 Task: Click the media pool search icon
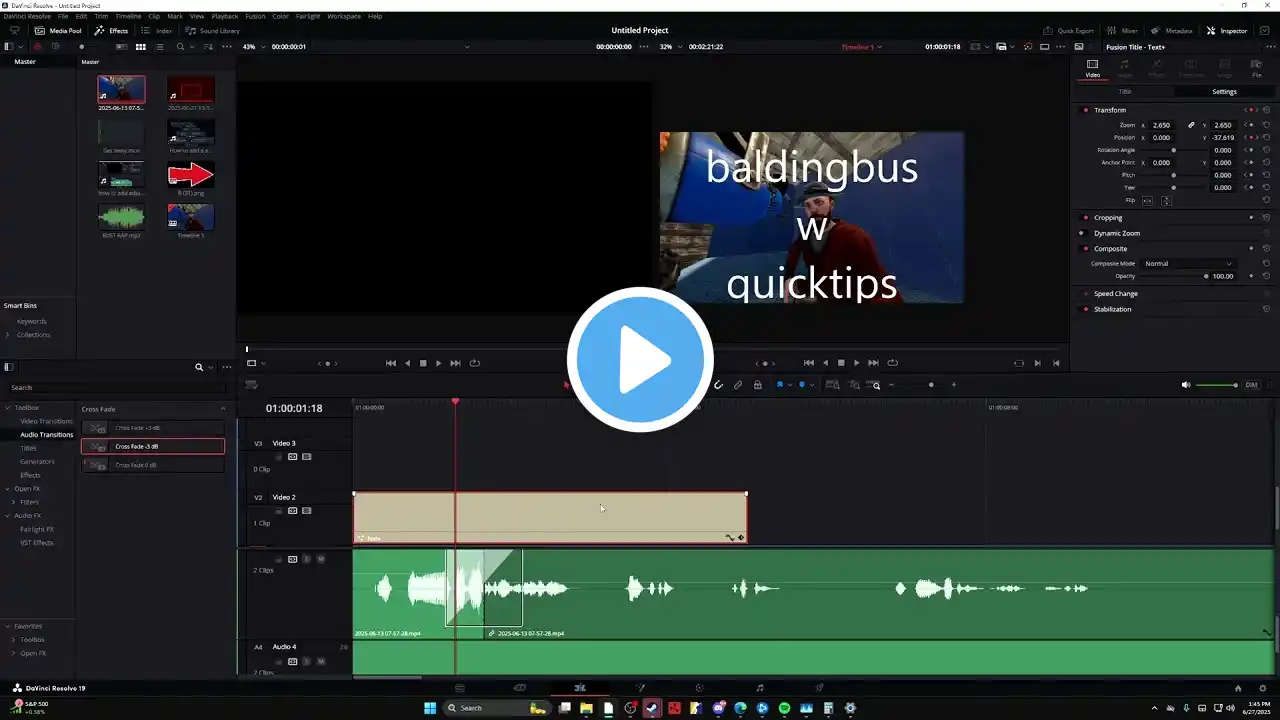180,47
